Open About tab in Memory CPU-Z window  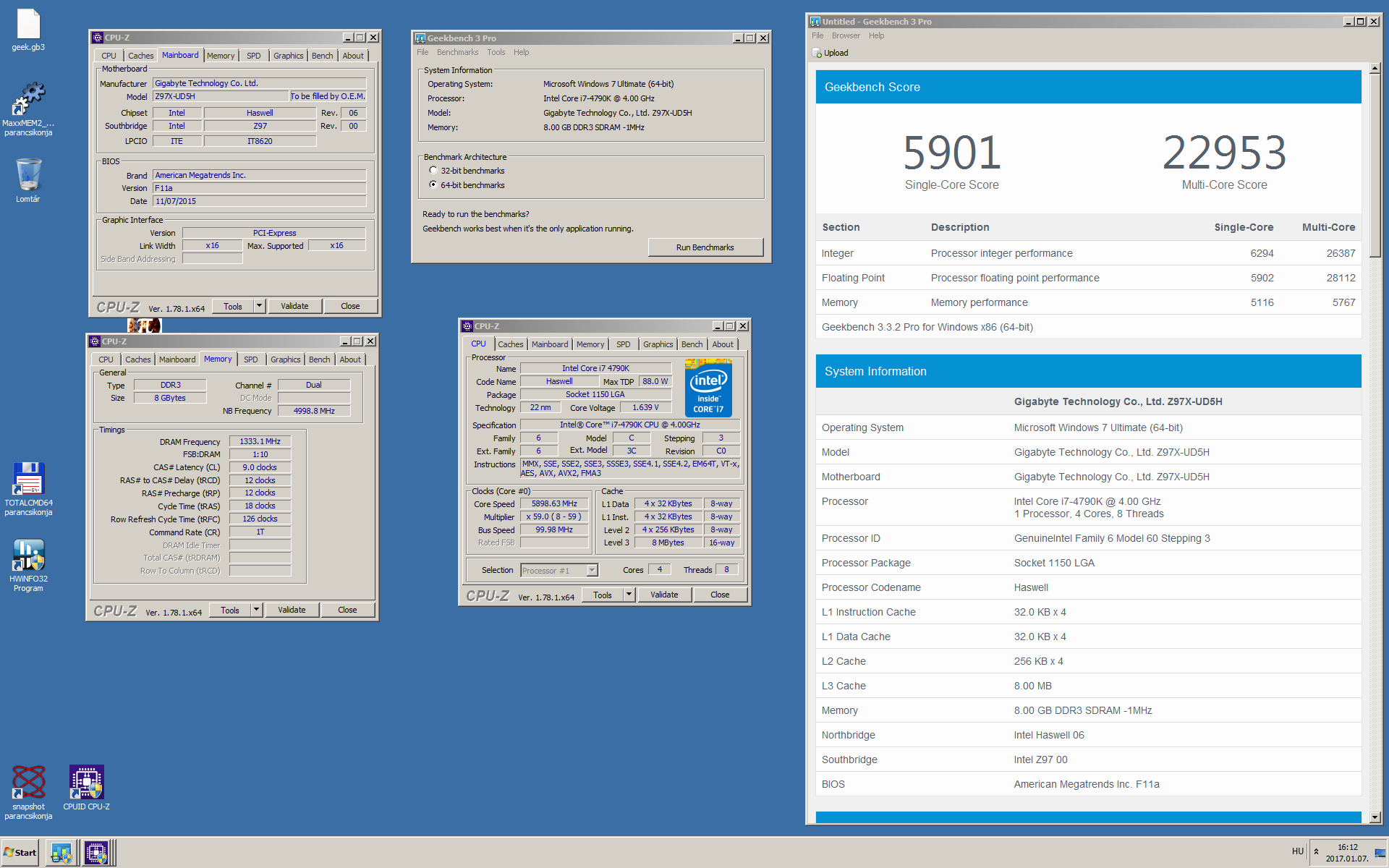[x=350, y=359]
